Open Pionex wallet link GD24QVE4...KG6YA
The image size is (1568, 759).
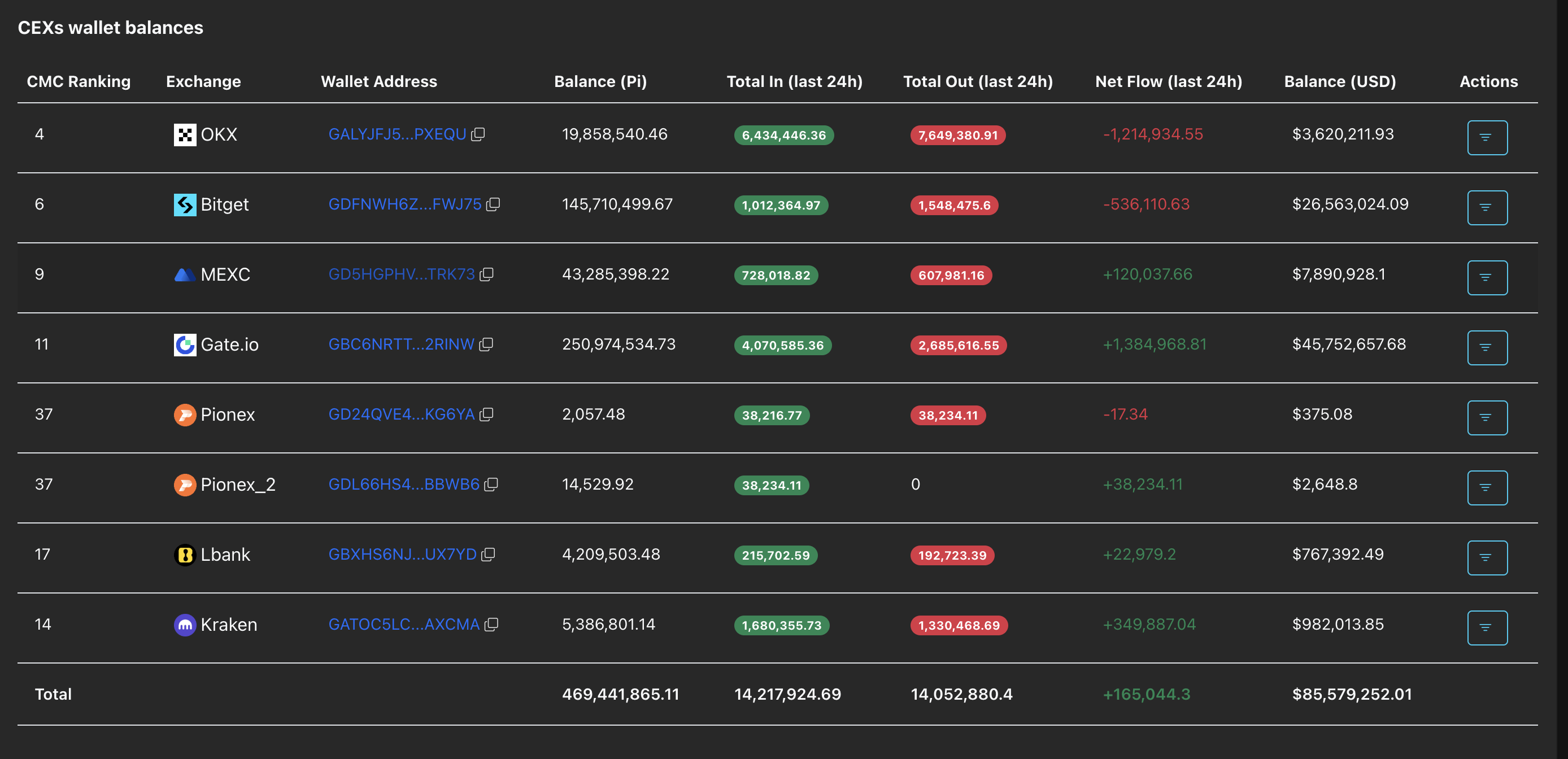[401, 414]
